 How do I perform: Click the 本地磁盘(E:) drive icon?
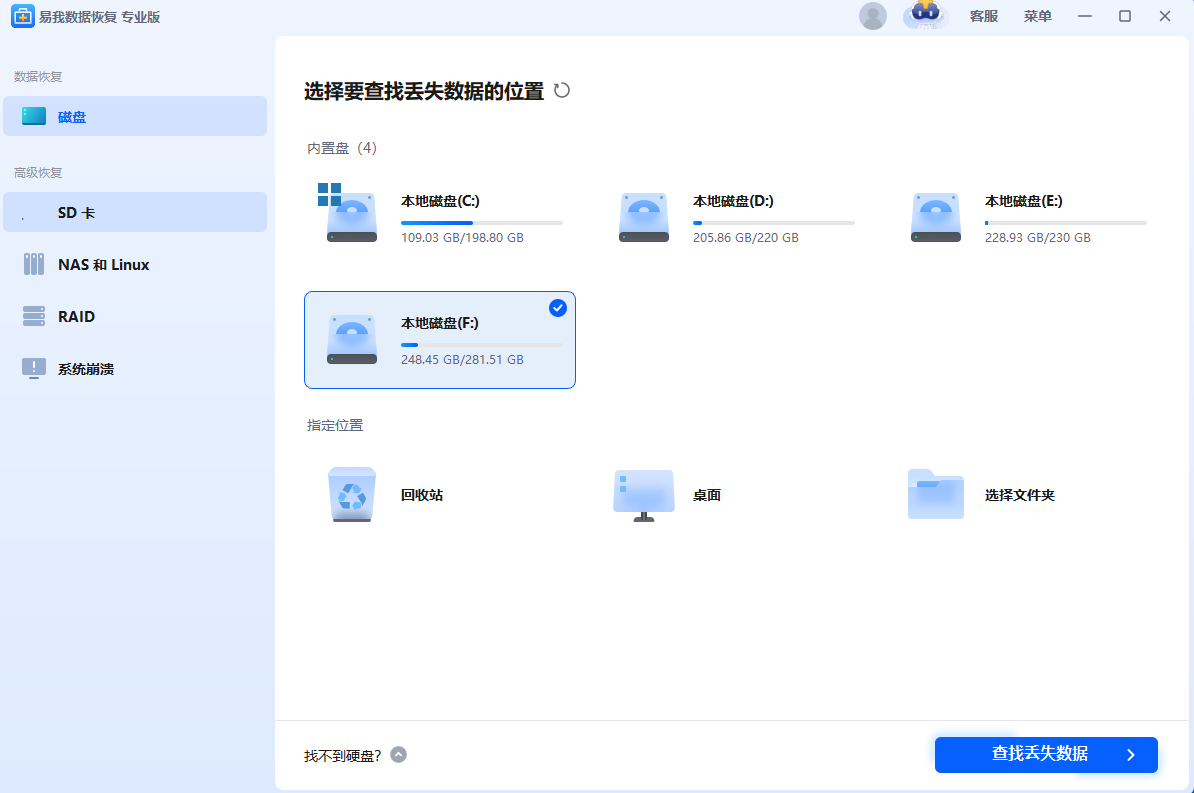pos(935,218)
